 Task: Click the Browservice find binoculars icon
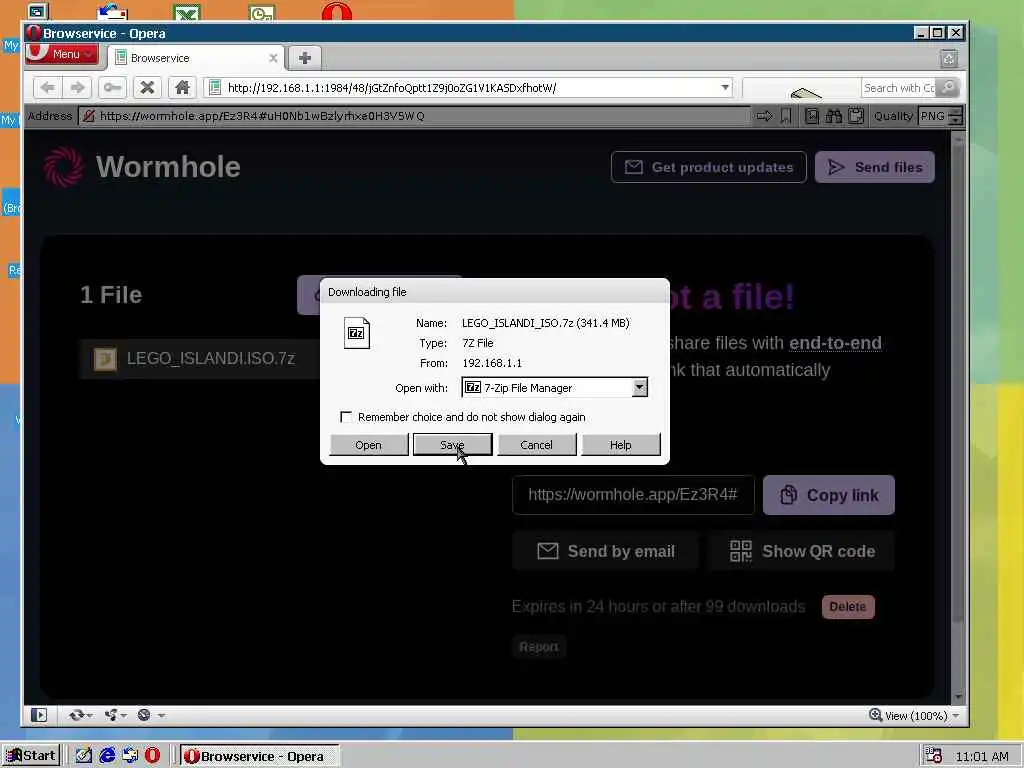(x=833, y=116)
